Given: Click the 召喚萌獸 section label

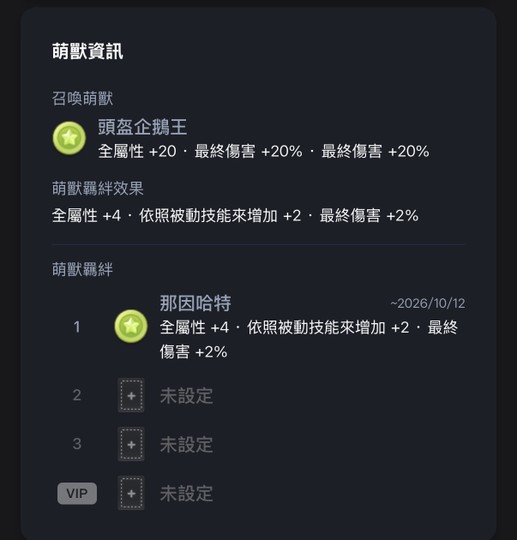Looking at the screenshot, I should pyautogui.click(x=82, y=98).
